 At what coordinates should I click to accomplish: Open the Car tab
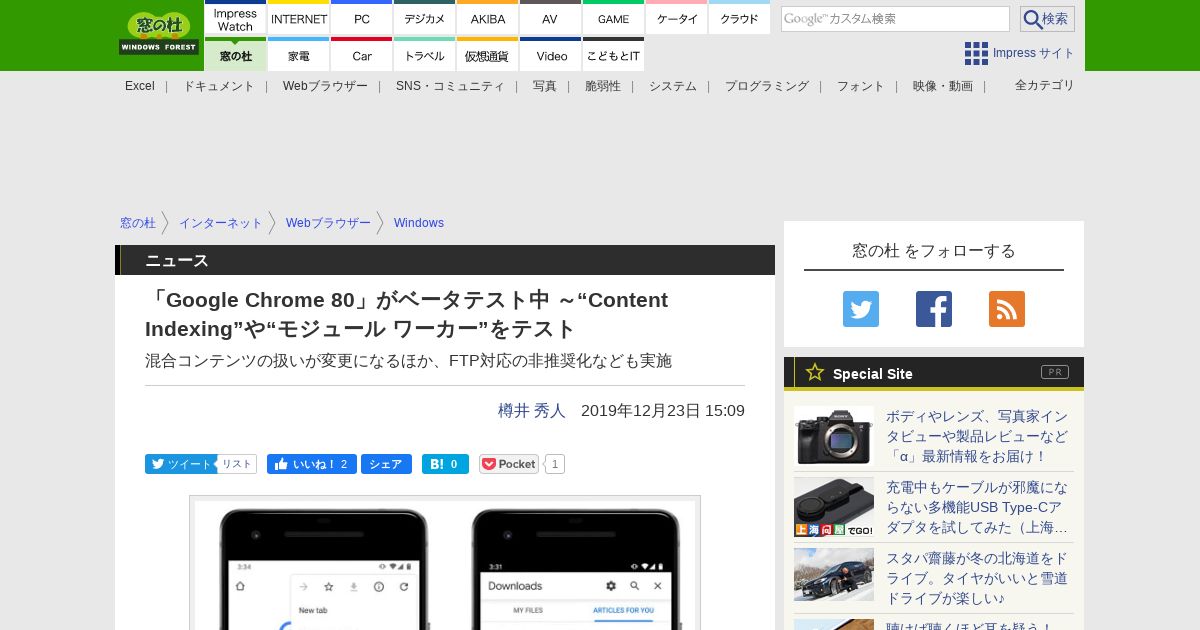[362, 55]
